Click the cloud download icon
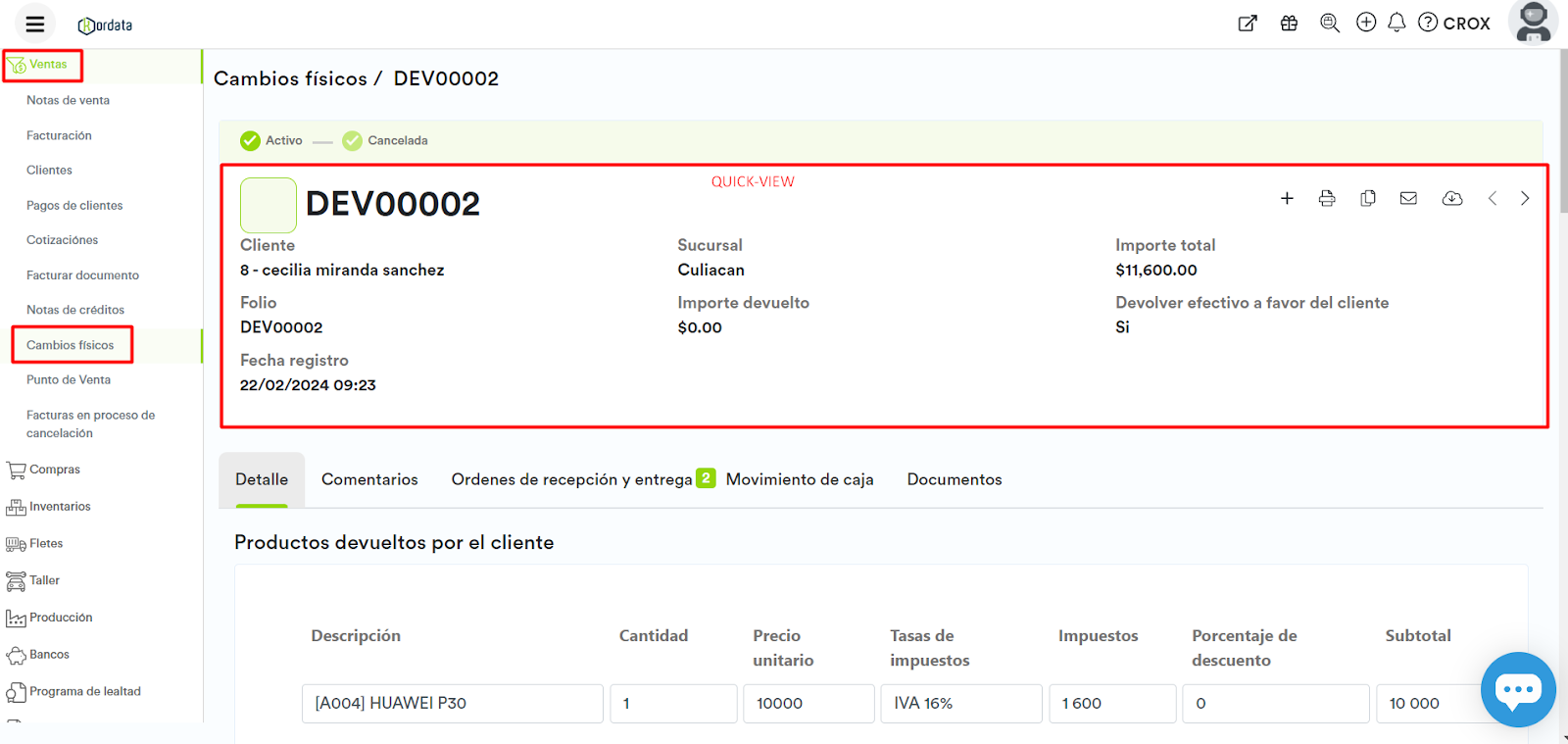 point(1452,199)
